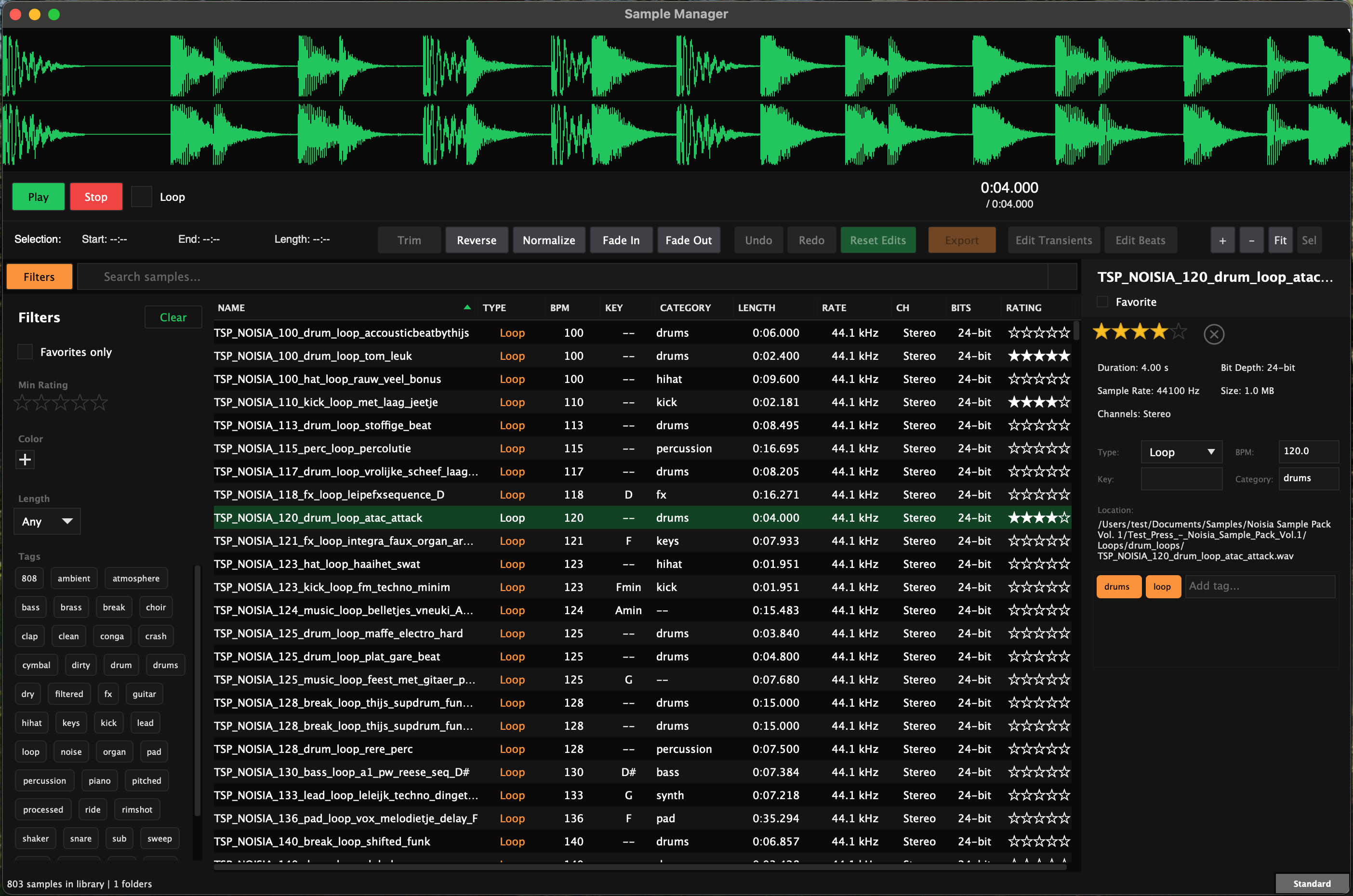This screenshot has width=1353, height=896.
Task: Set minimum rating to three stars
Action: pyautogui.click(x=61, y=403)
